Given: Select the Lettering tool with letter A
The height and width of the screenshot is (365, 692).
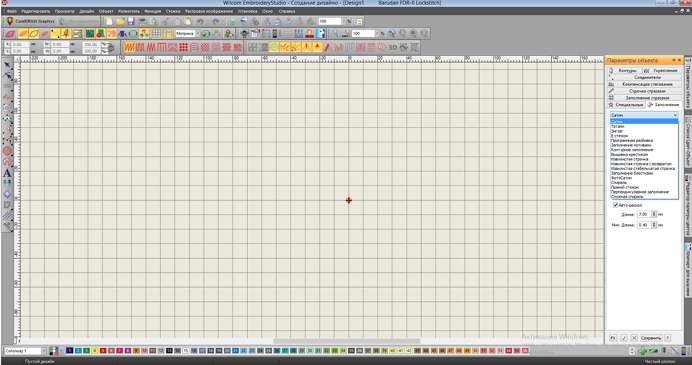Looking at the screenshot, I should point(7,173).
